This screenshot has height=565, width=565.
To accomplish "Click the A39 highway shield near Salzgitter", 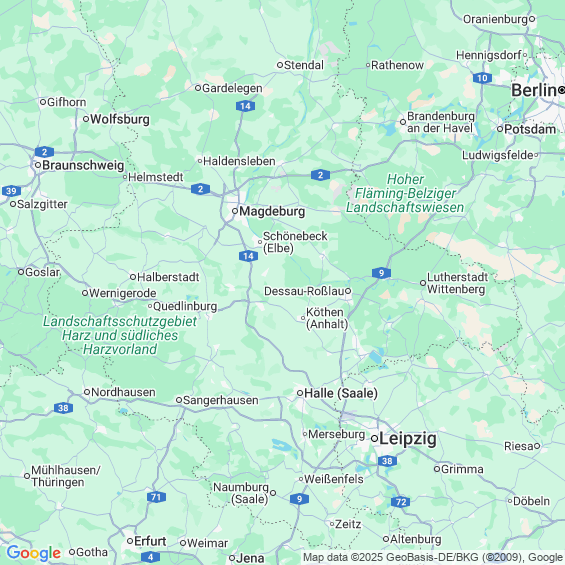I will (11, 191).
